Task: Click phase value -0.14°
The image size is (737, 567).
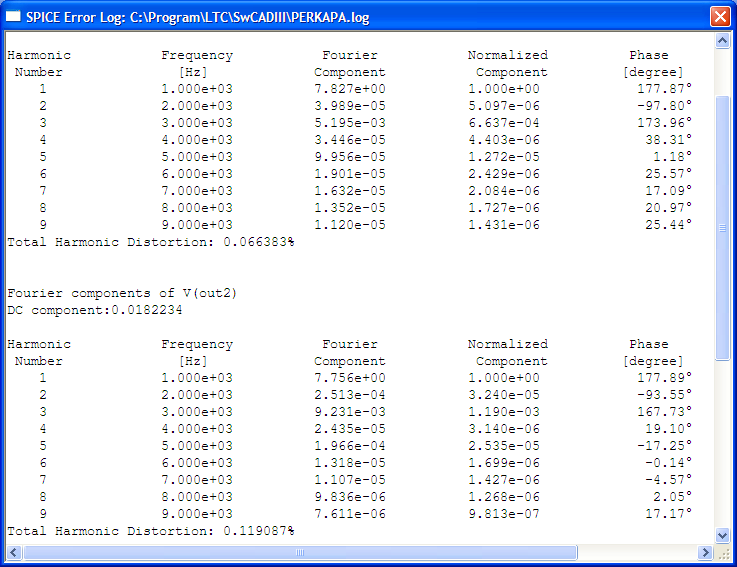Action: click(668, 463)
